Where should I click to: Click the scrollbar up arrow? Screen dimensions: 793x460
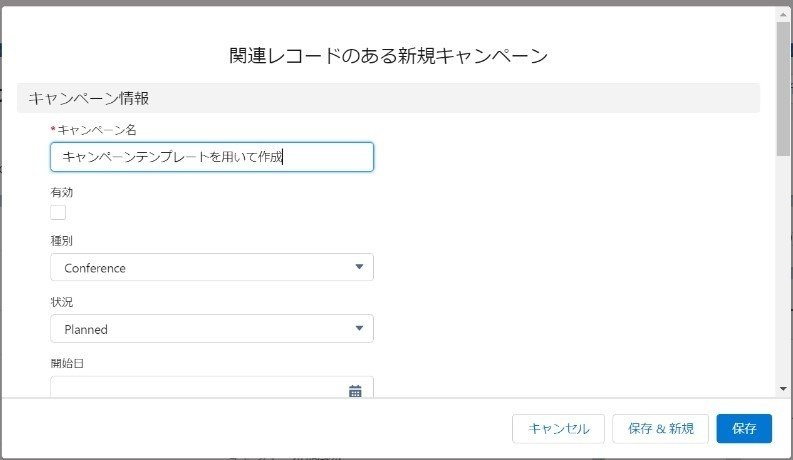[783, 15]
